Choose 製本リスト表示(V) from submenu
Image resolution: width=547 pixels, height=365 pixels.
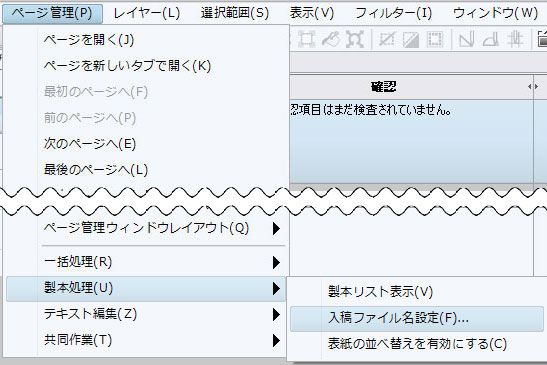[x=417, y=292]
